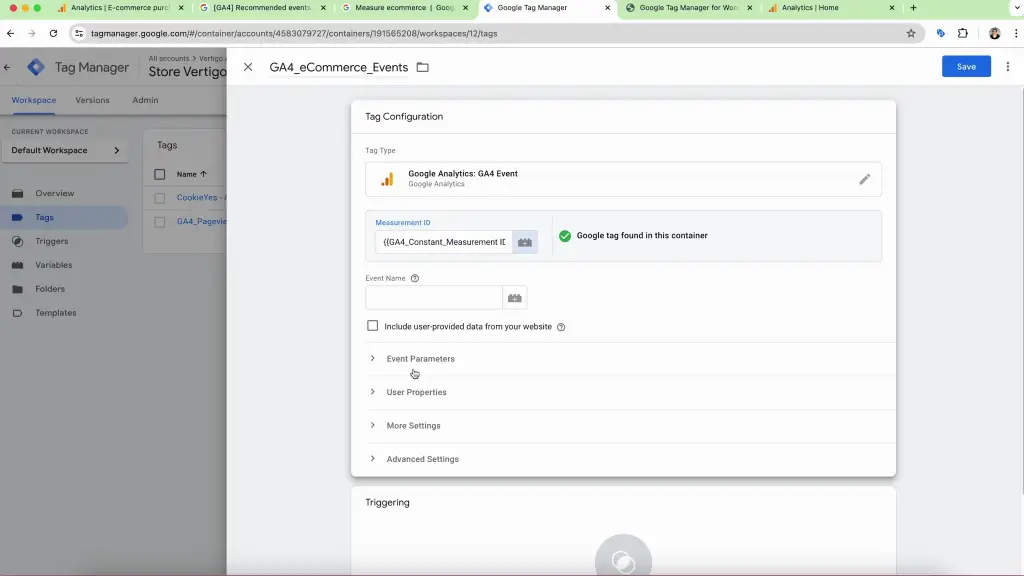Bookmark this page with the star icon

click(x=911, y=33)
